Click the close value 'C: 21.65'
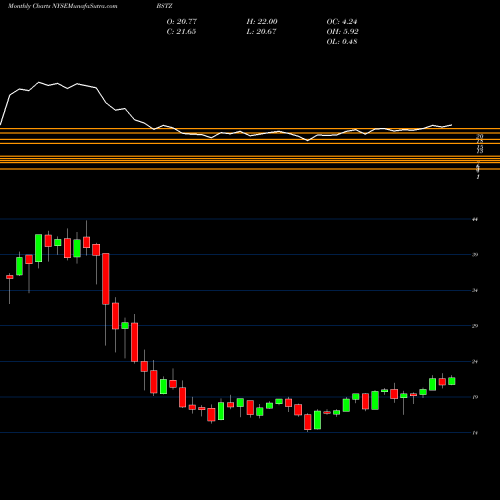The width and height of the screenshot is (500, 500). click(181, 31)
